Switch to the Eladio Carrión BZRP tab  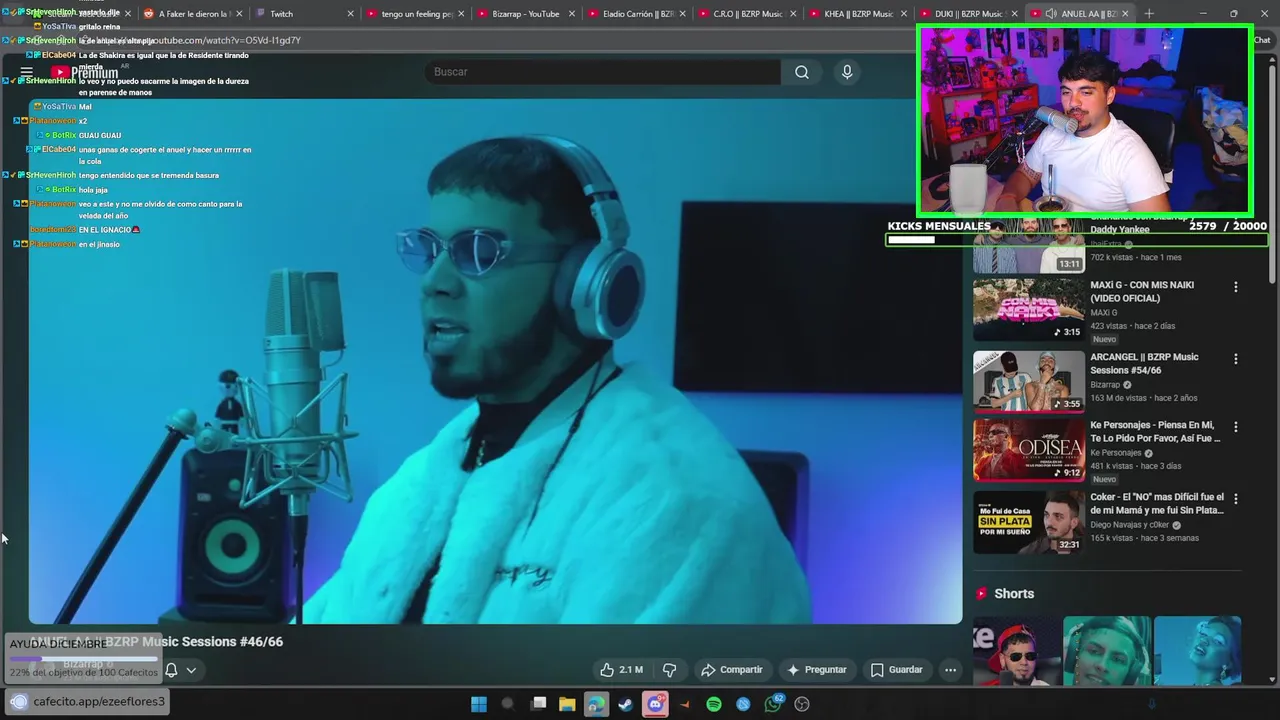pos(637,14)
